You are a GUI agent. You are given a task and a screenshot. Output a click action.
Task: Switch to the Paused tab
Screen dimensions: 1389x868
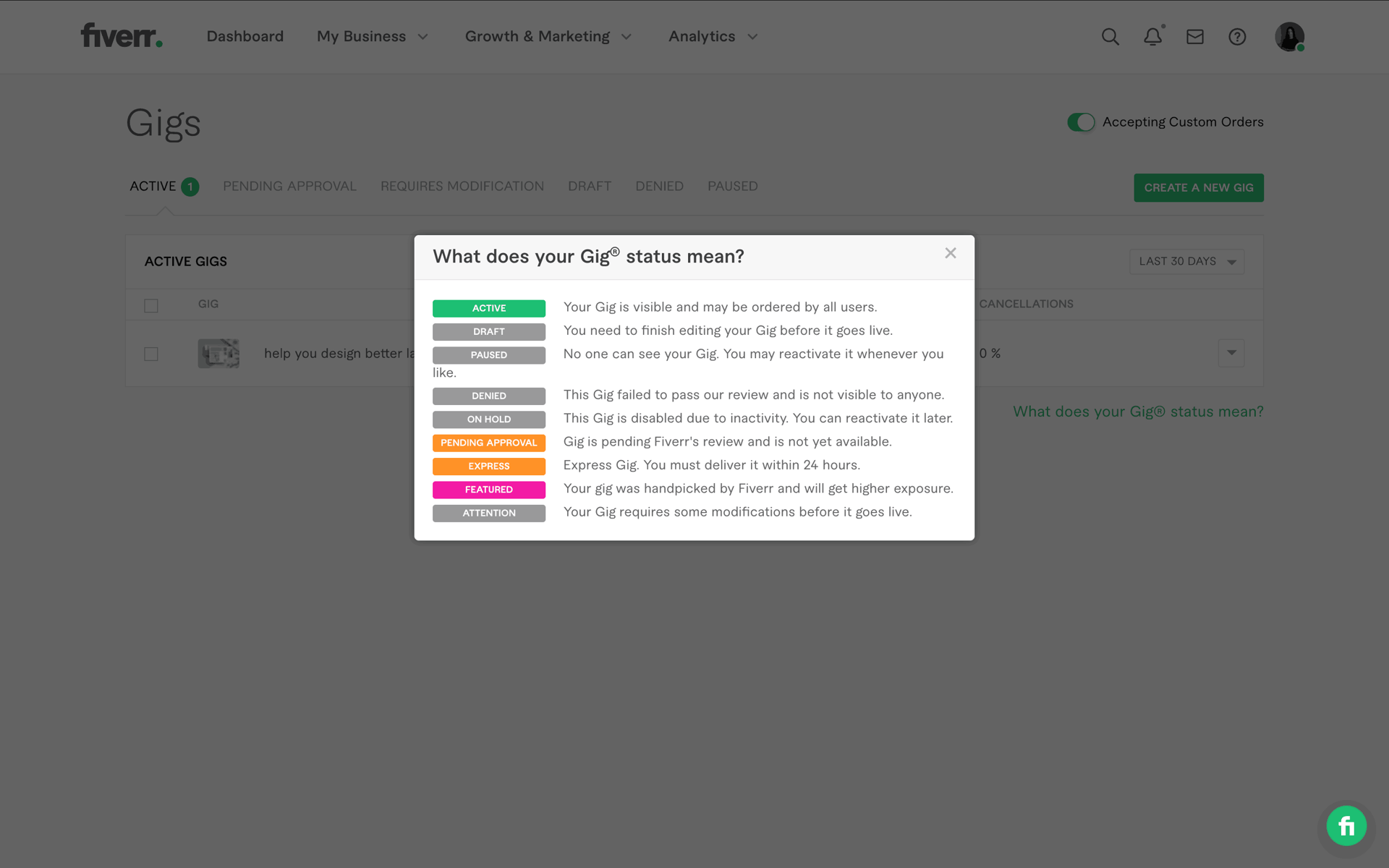[x=733, y=187]
